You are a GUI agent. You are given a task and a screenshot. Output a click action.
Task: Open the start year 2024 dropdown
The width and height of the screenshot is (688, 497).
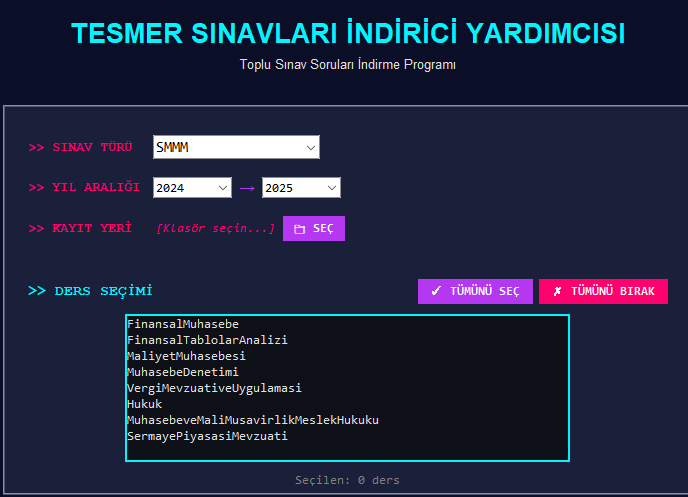(192, 188)
